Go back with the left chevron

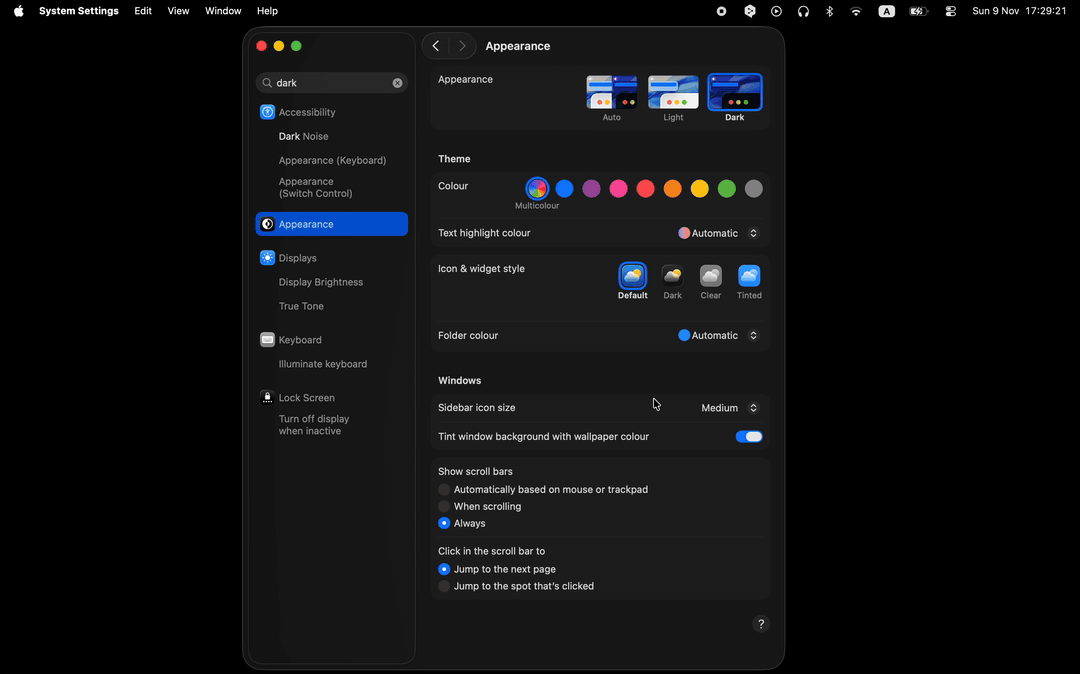[436, 46]
